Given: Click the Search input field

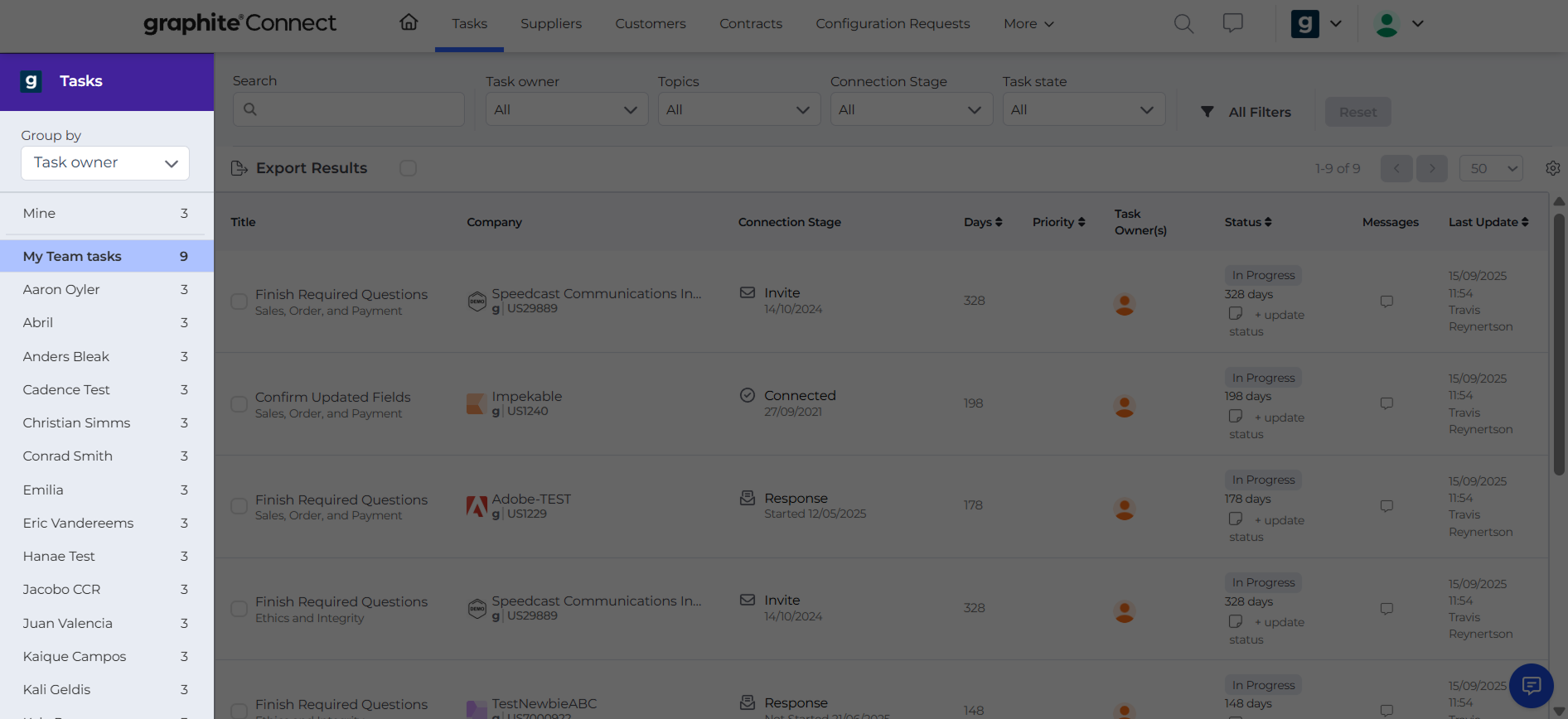Looking at the screenshot, I should [x=348, y=109].
